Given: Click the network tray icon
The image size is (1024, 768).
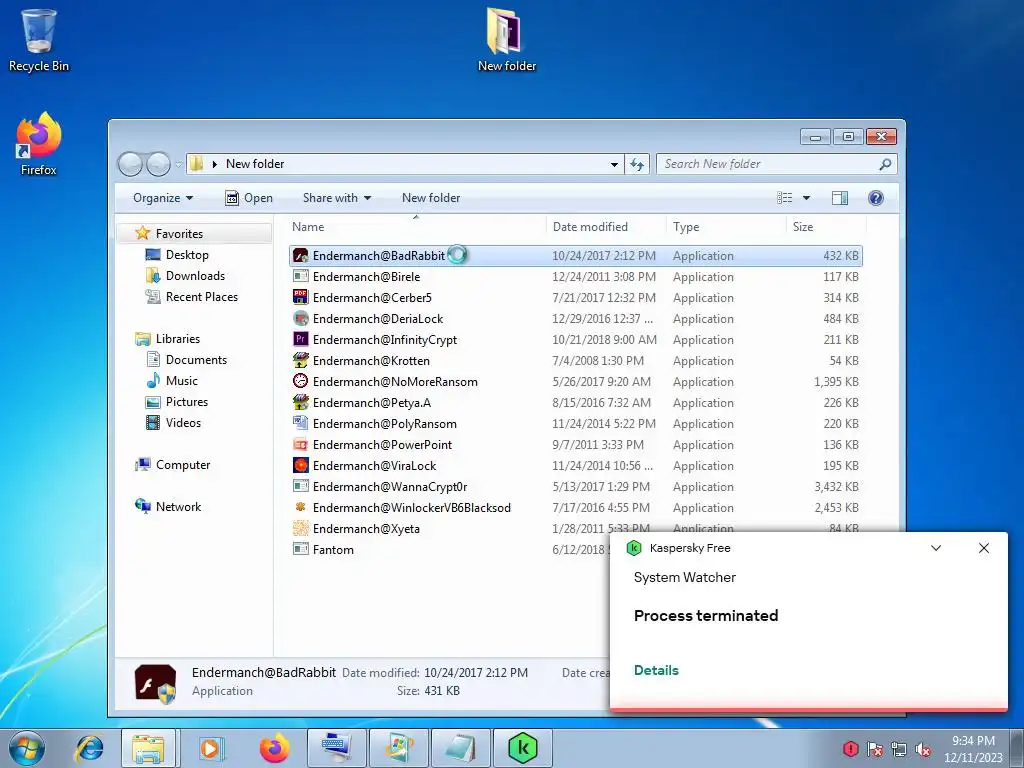Looking at the screenshot, I should (899, 749).
